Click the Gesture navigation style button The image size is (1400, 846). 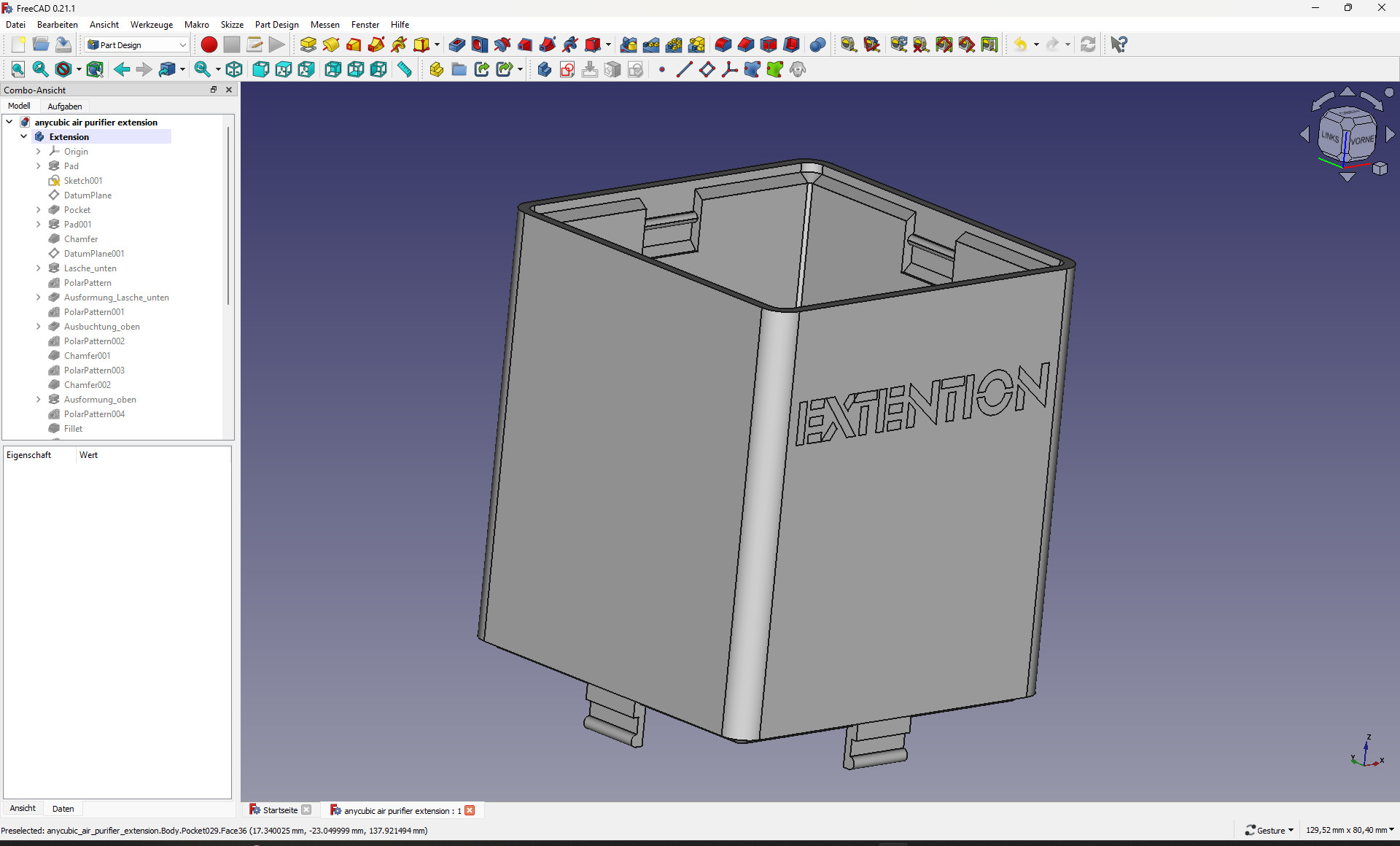(1269, 830)
